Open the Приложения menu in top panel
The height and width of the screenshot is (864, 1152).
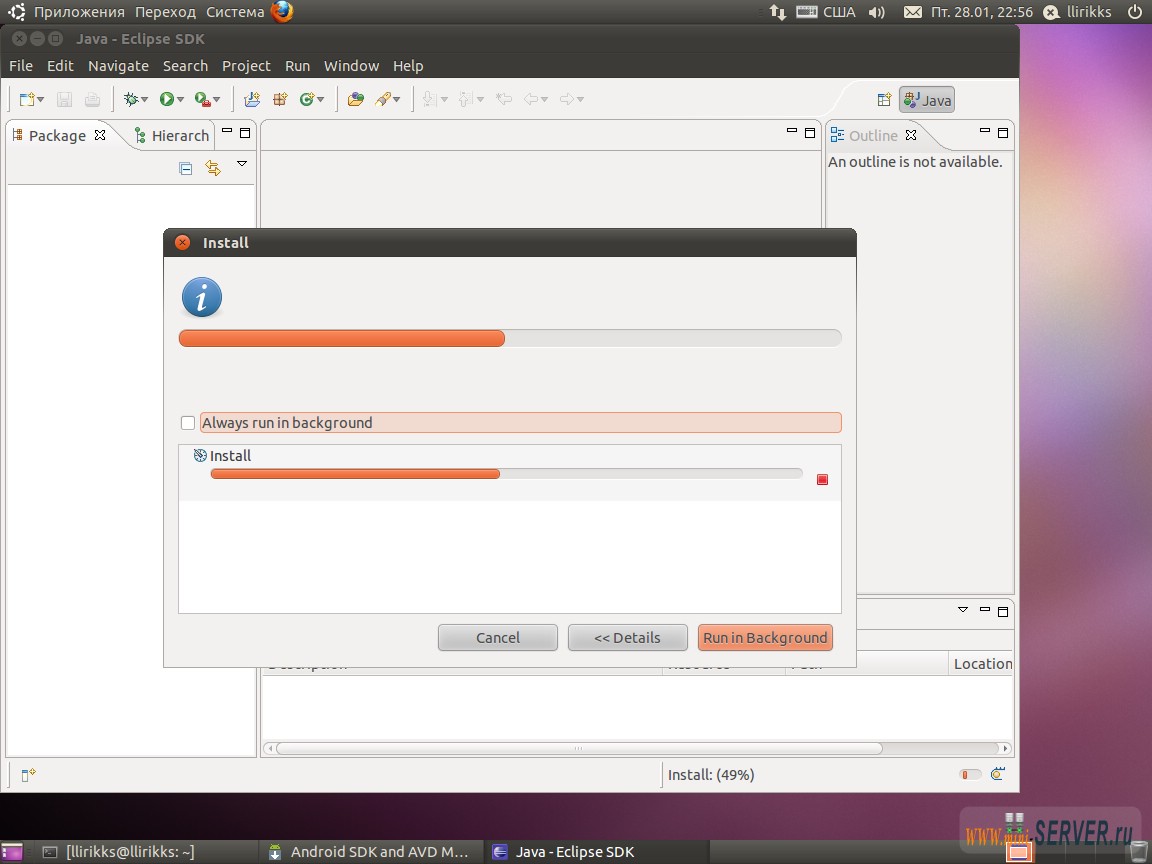(x=79, y=12)
